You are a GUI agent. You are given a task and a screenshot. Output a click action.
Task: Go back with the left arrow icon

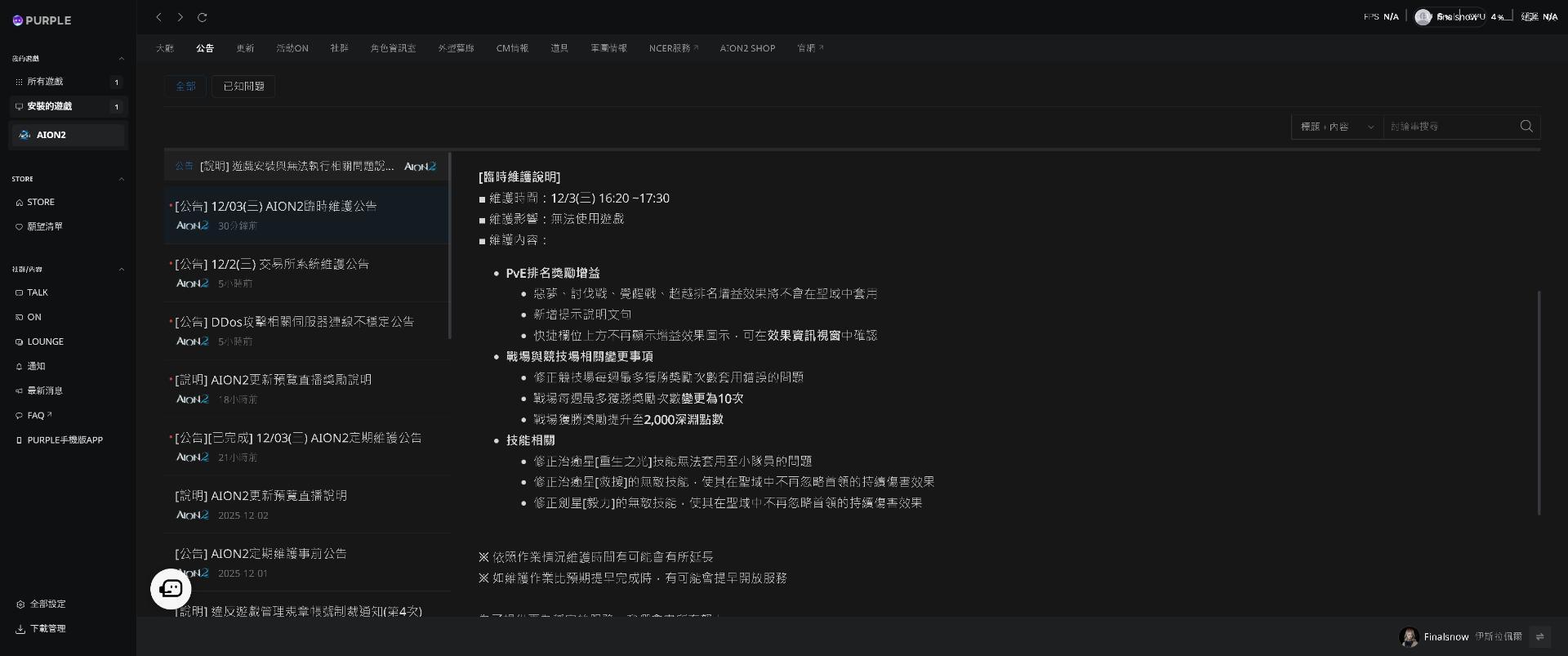[x=158, y=17]
